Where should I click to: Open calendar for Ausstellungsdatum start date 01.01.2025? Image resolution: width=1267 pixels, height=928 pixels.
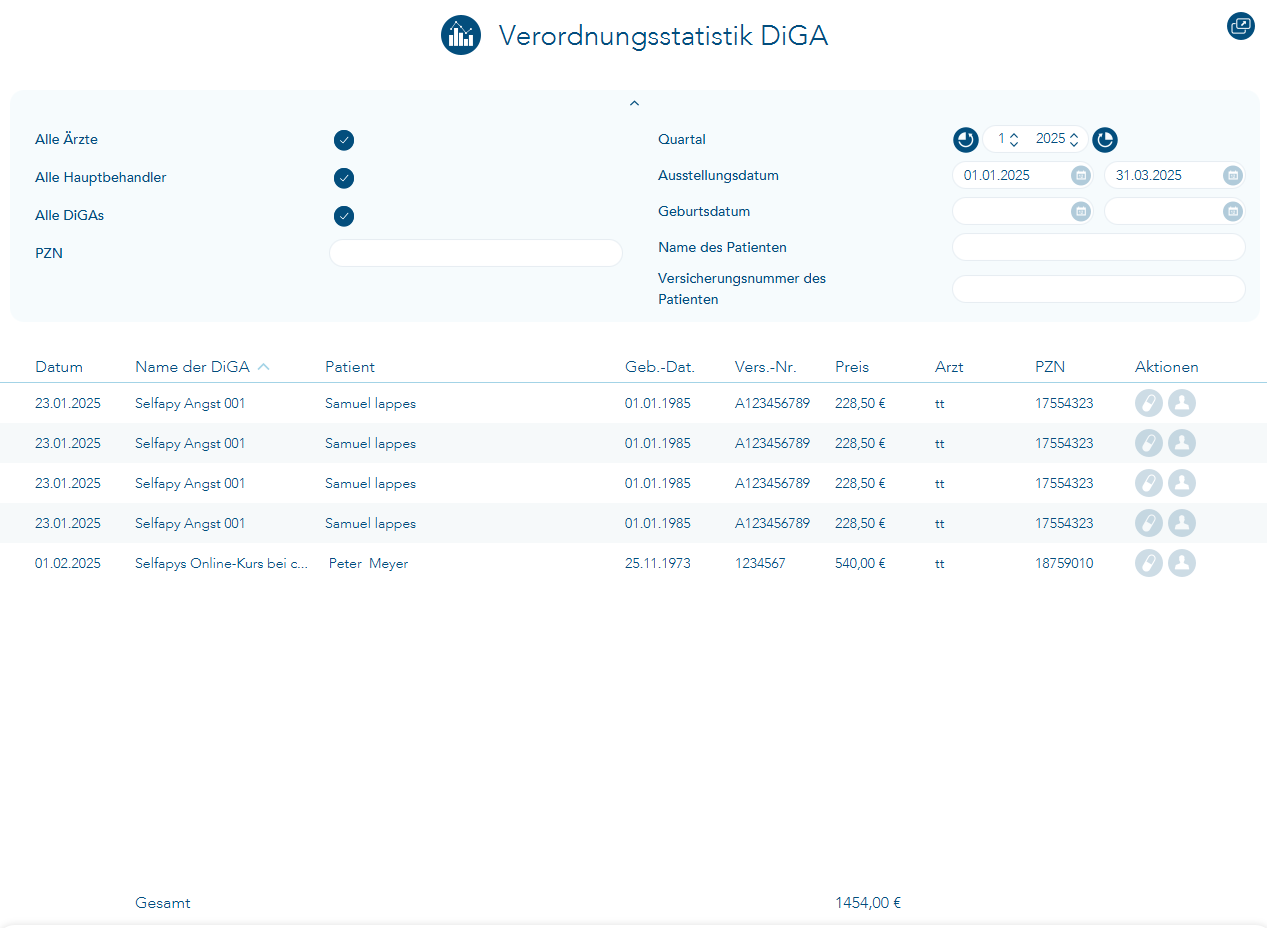[1080, 176]
